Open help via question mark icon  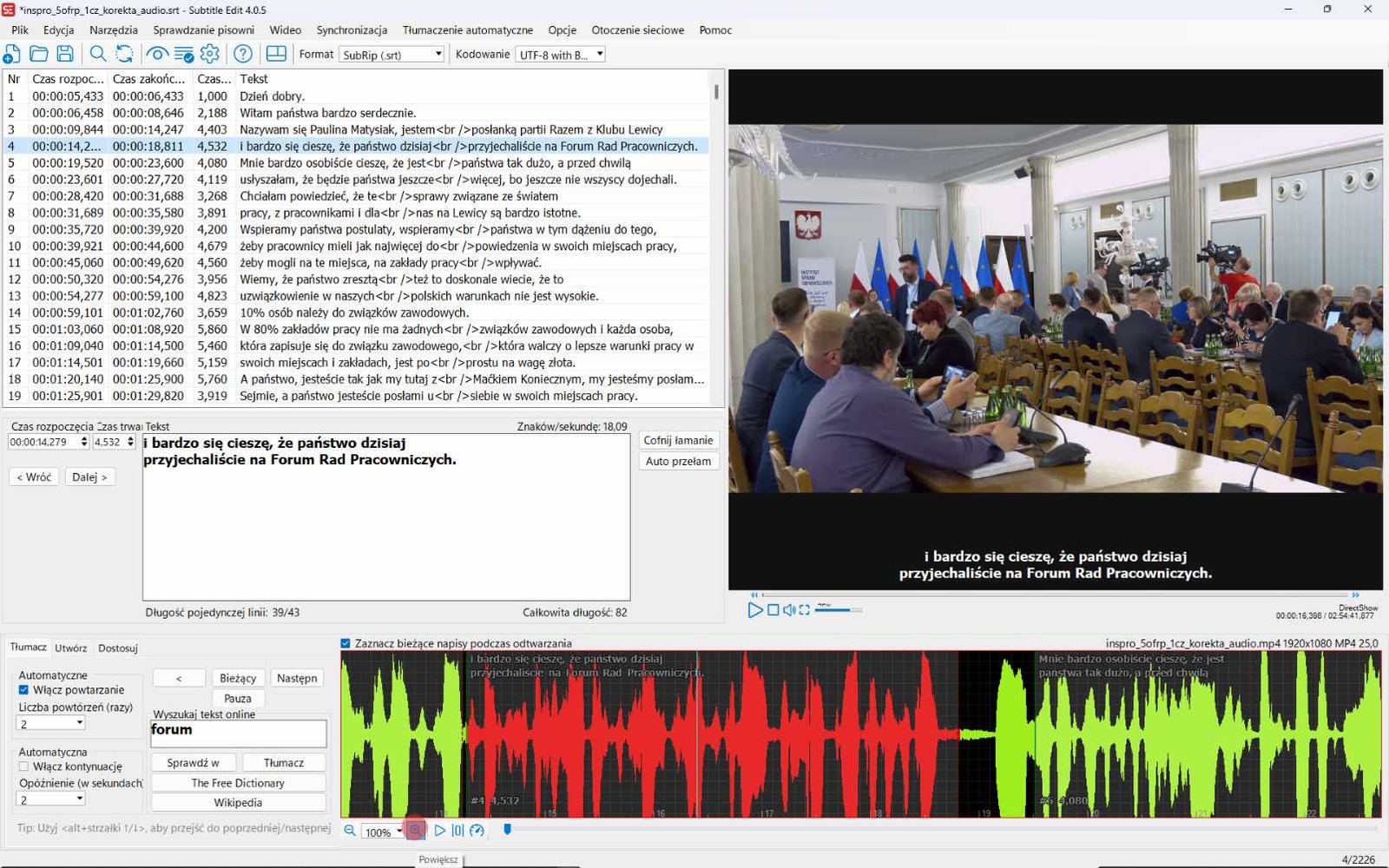coord(243,54)
